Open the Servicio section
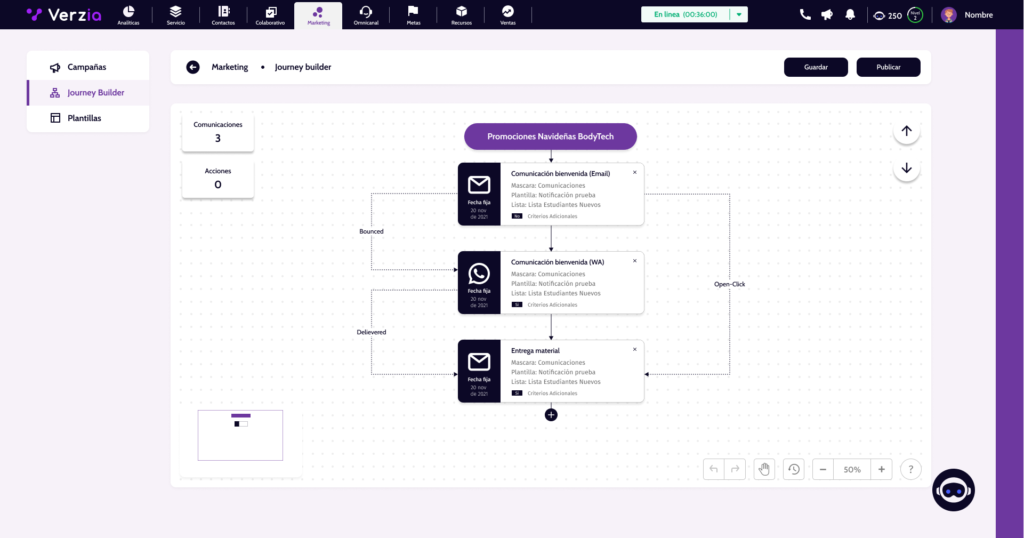Image resolution: width=1024 pixels, height=538 pixels. click(176, 15)
